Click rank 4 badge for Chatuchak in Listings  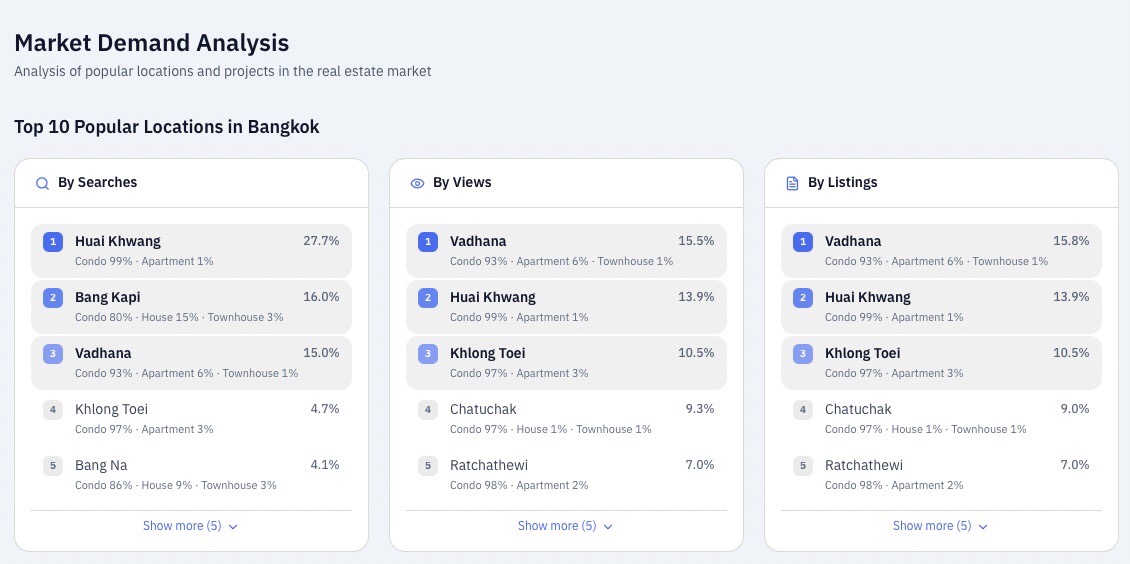coord(803,410)
